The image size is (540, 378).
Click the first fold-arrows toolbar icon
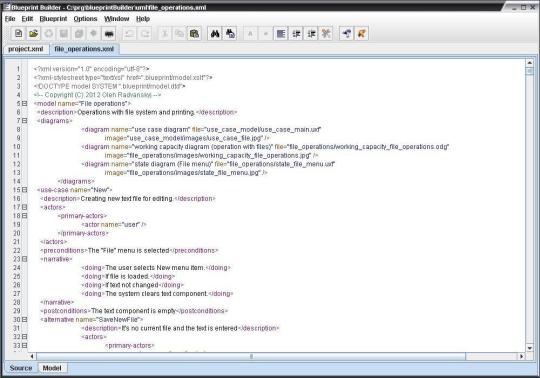tap(296, 34)
